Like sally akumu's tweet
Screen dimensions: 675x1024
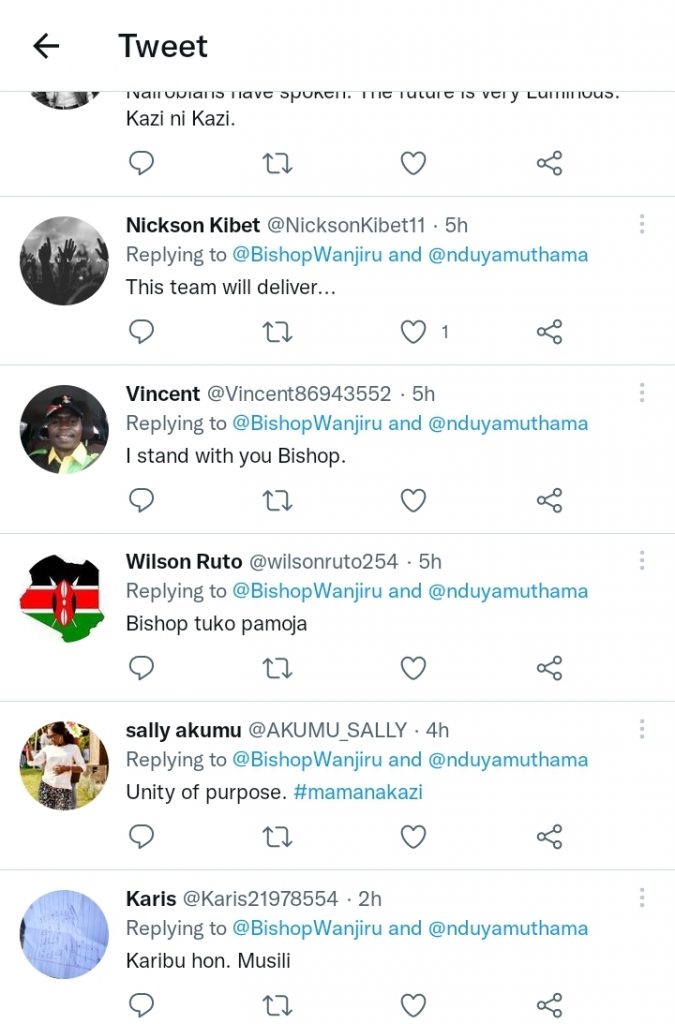point(413,836)
